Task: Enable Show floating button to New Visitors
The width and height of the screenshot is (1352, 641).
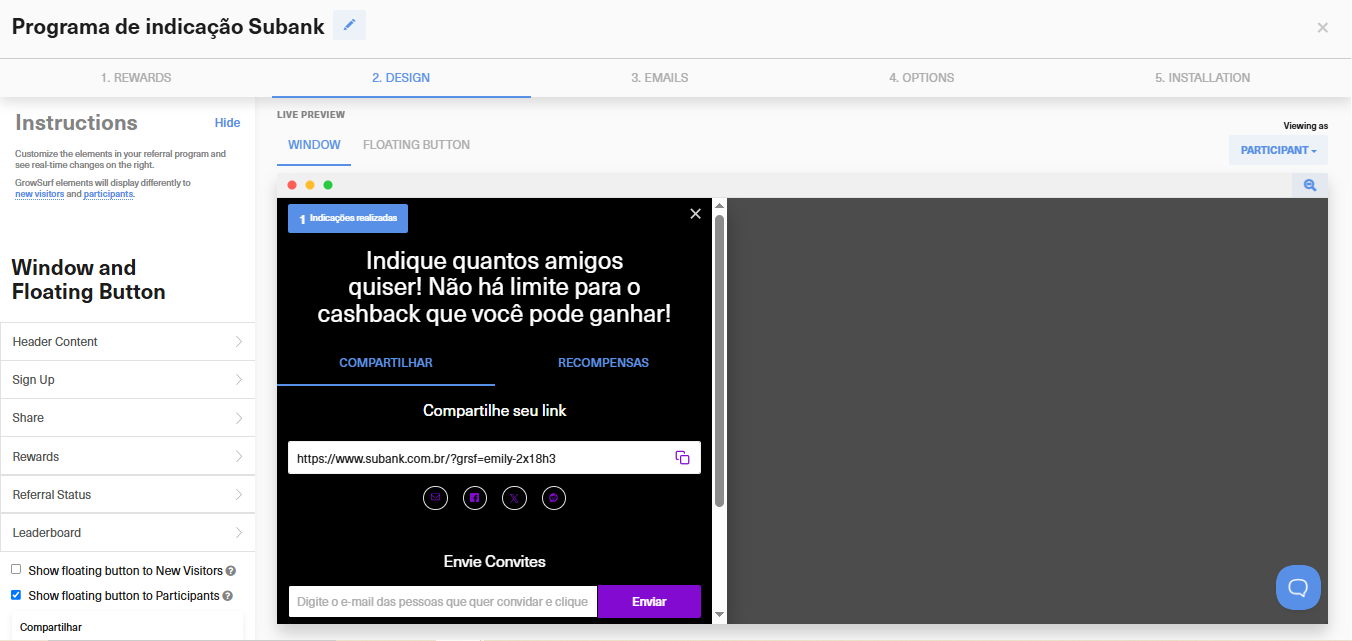Action: [x=16, y=569]
